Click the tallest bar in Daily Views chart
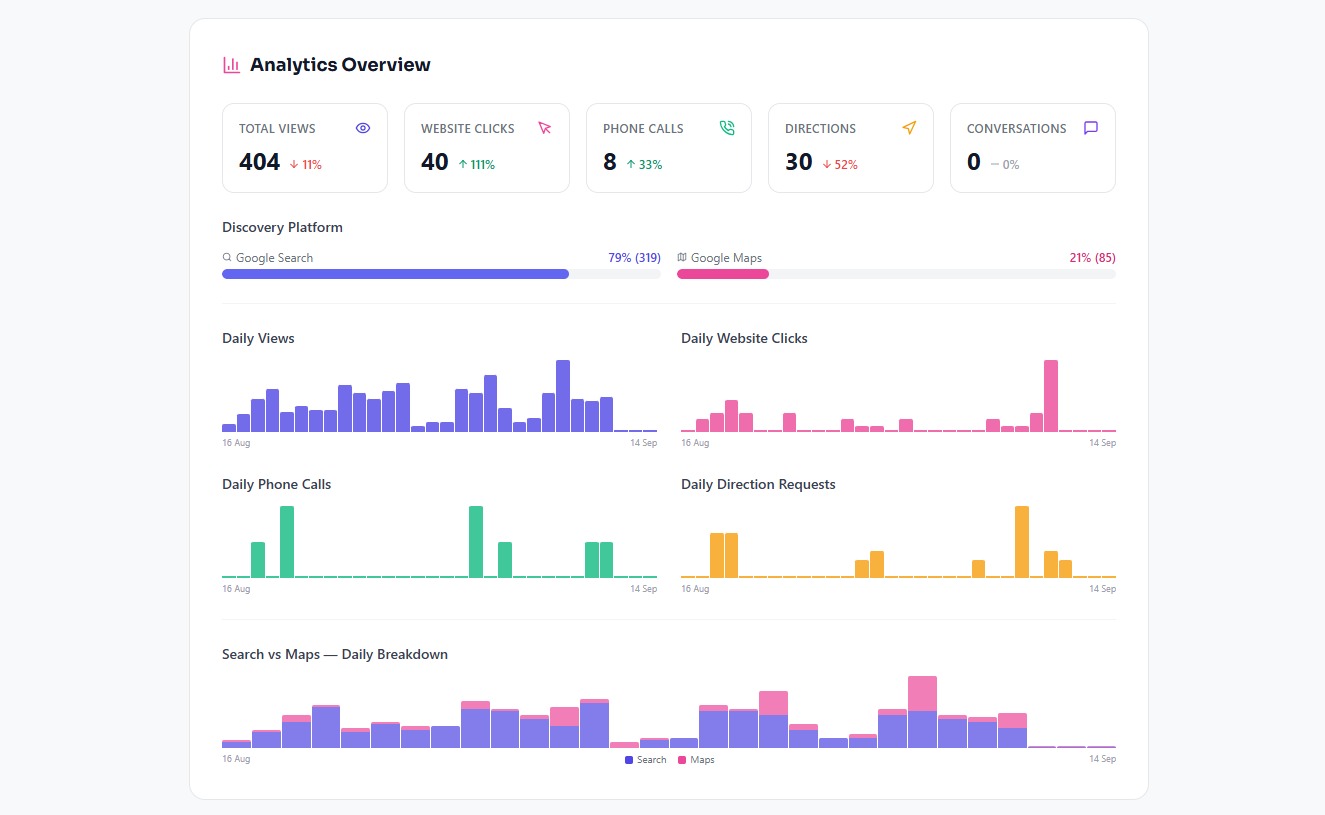The image size is (1325, 815). 563,396
